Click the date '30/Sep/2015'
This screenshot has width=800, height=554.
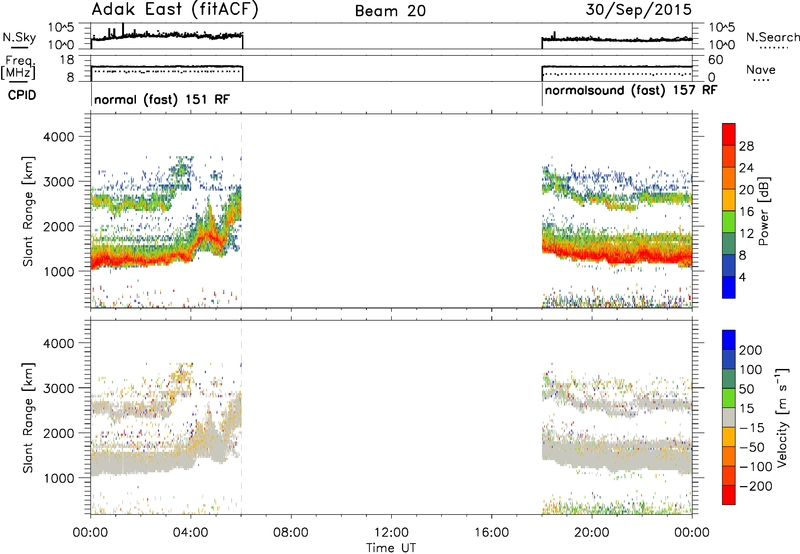click(x=638, y=9)
